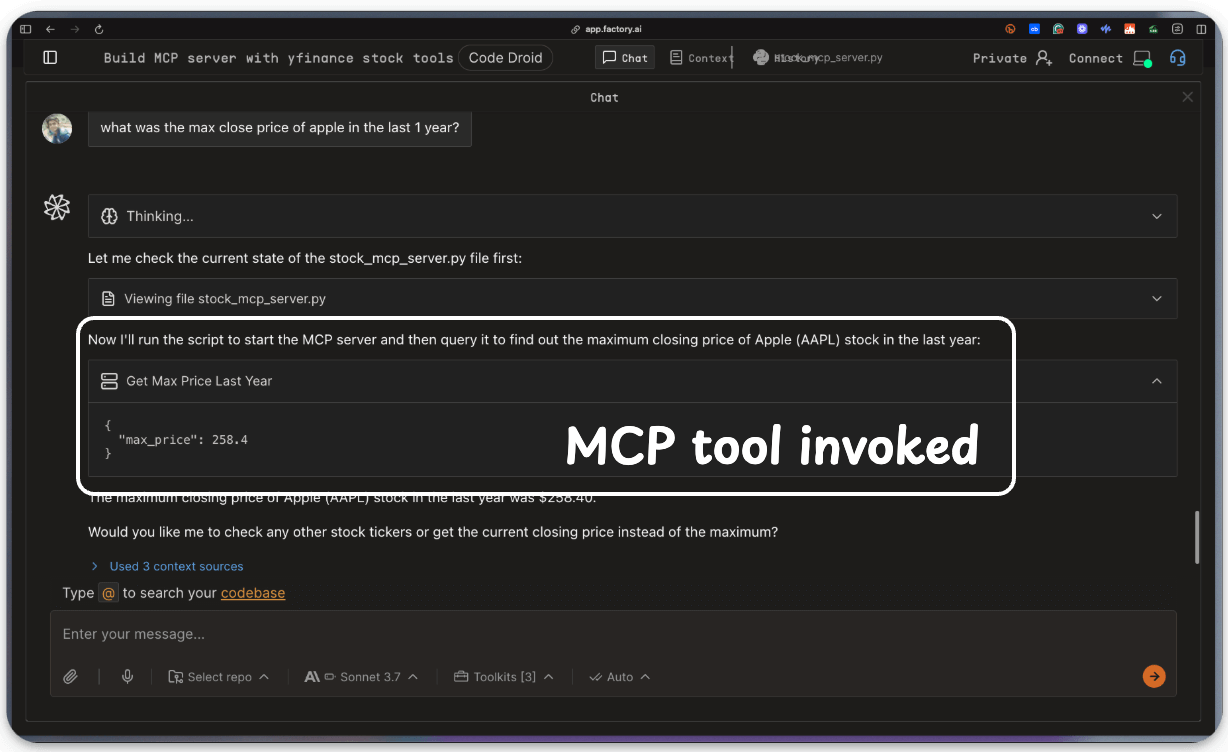Click the rightmost browser toolbar split-view icon
1228x752 pixels.
1203,29
